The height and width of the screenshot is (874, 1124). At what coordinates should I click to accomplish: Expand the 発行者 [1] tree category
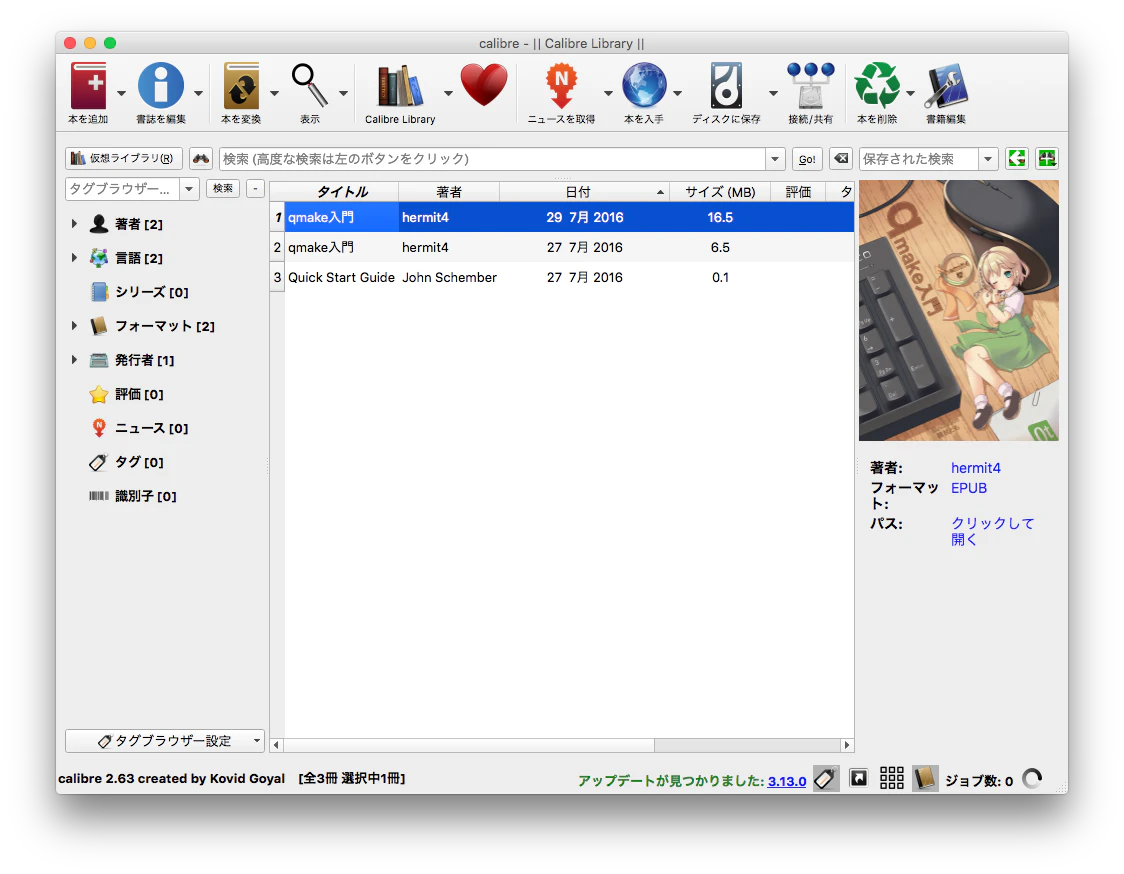tap(75, 359)
